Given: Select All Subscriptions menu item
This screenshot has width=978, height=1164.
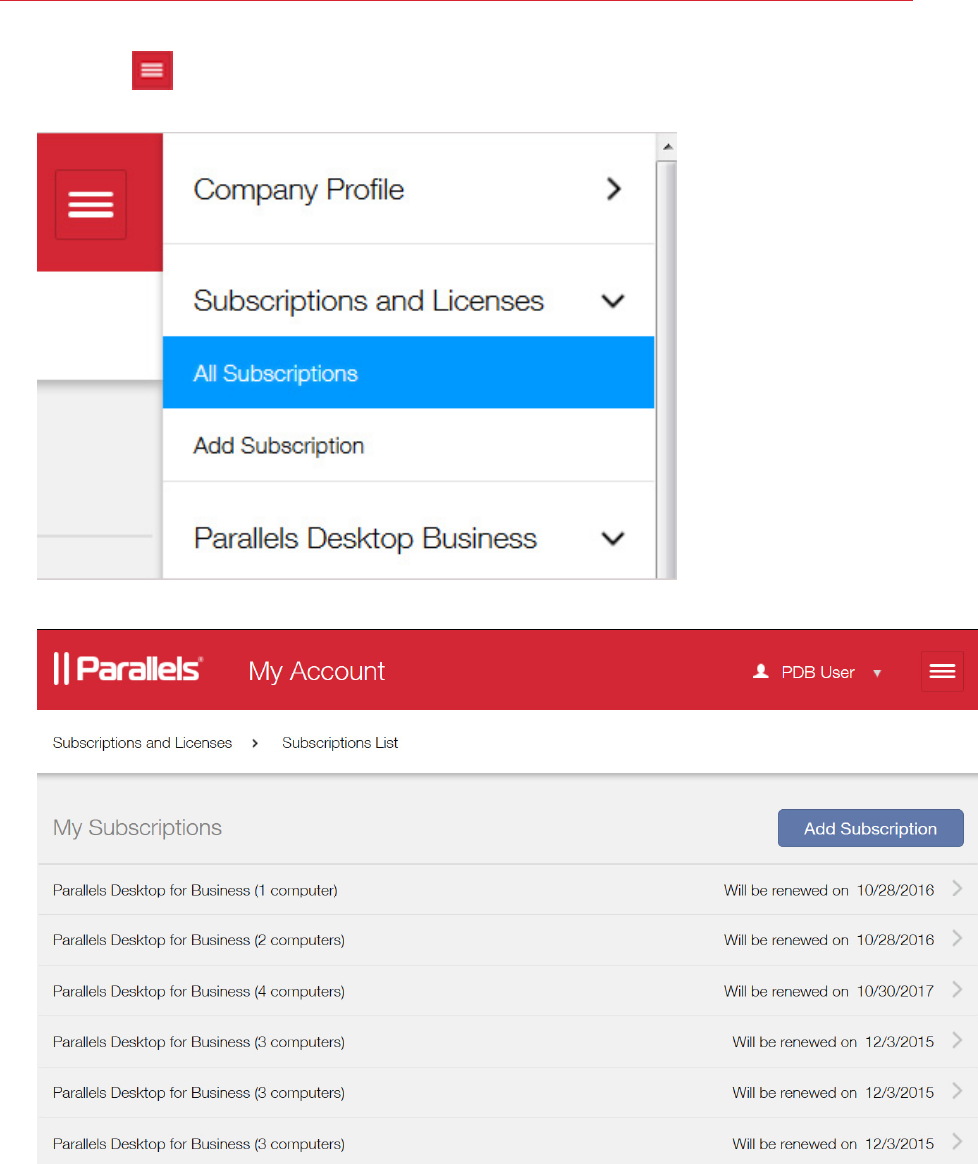Looking at the screenshot, I should (276, 373).
